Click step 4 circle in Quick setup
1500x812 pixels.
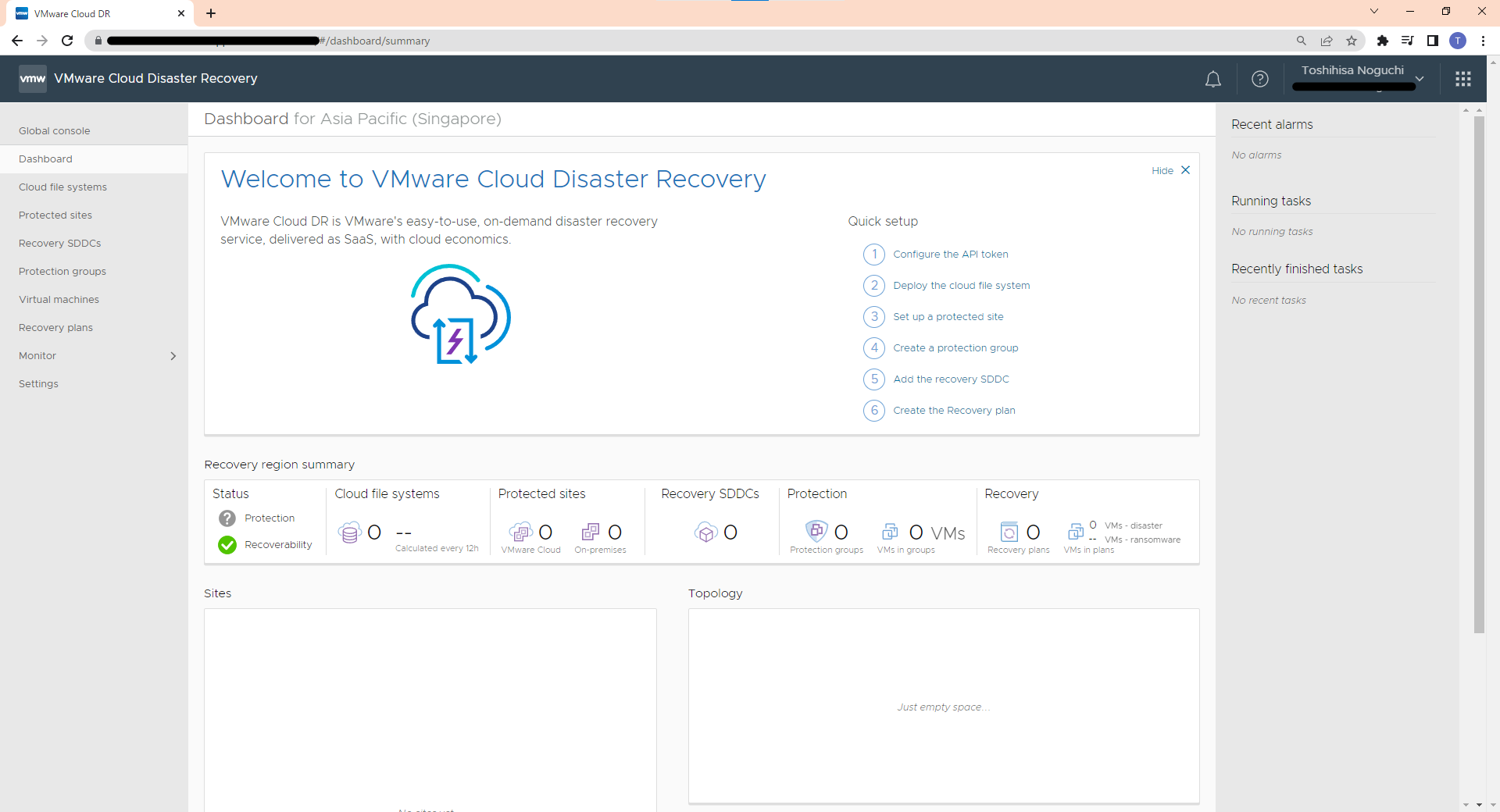874,348
